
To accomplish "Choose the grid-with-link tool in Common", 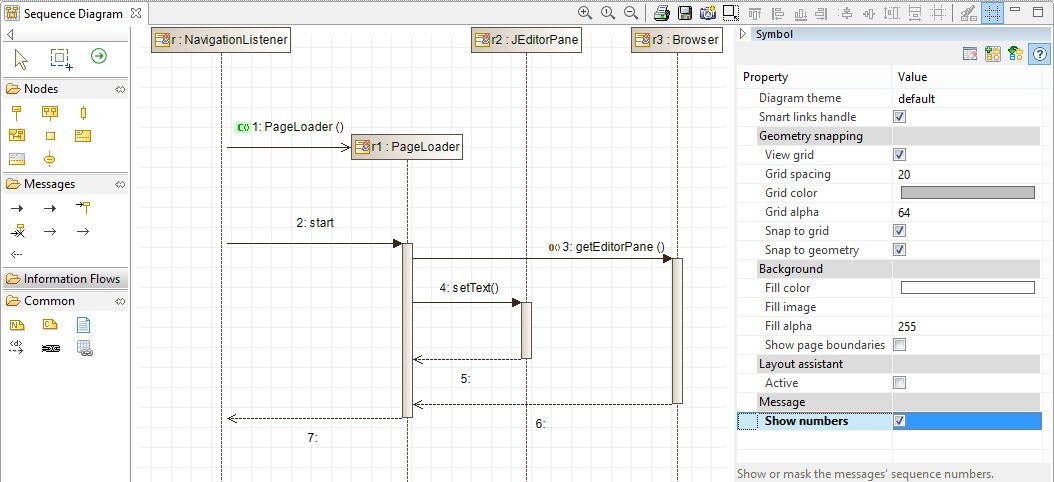I will click(x=84, y=348).
